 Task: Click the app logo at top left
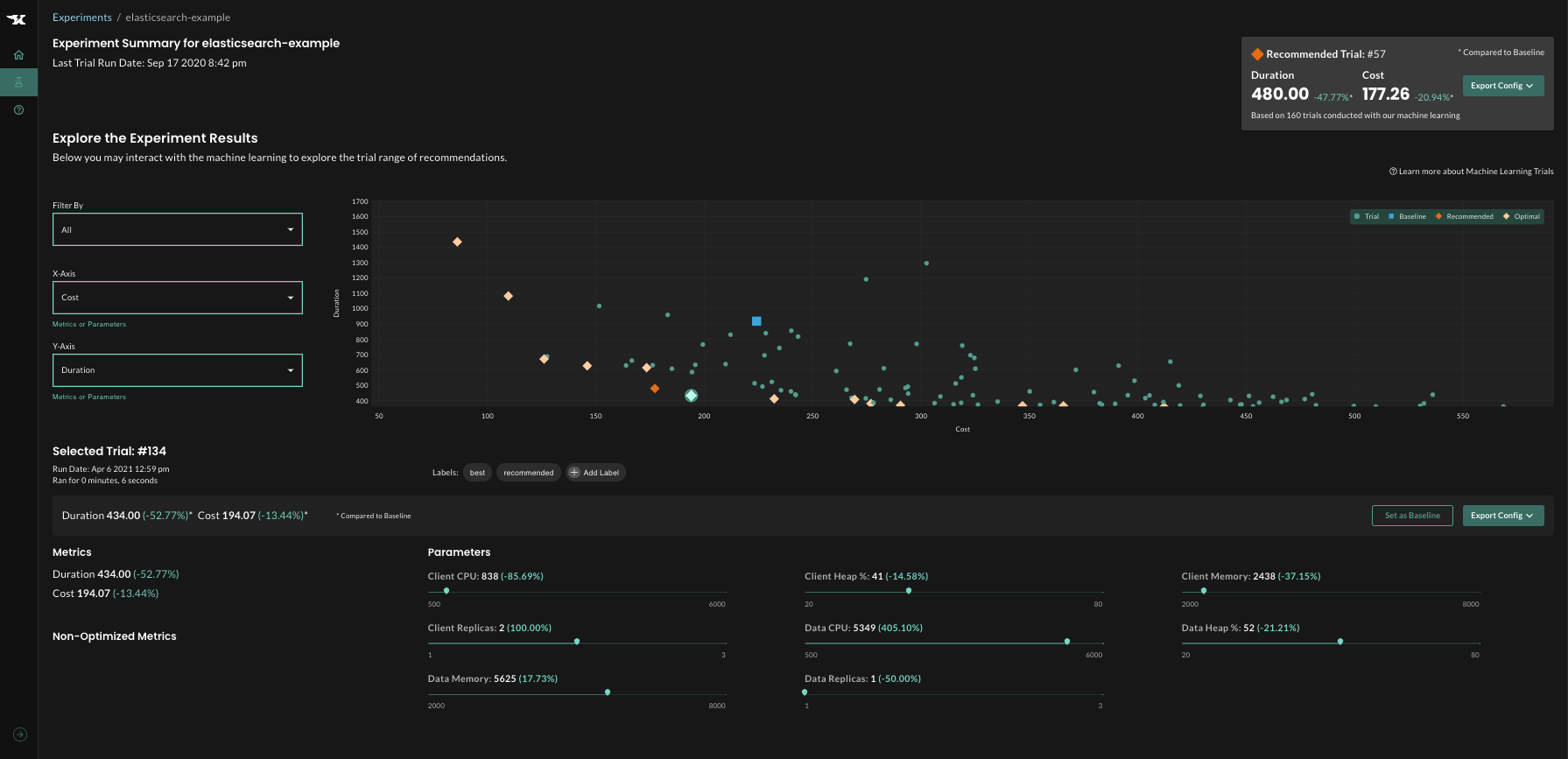(17, 19)
